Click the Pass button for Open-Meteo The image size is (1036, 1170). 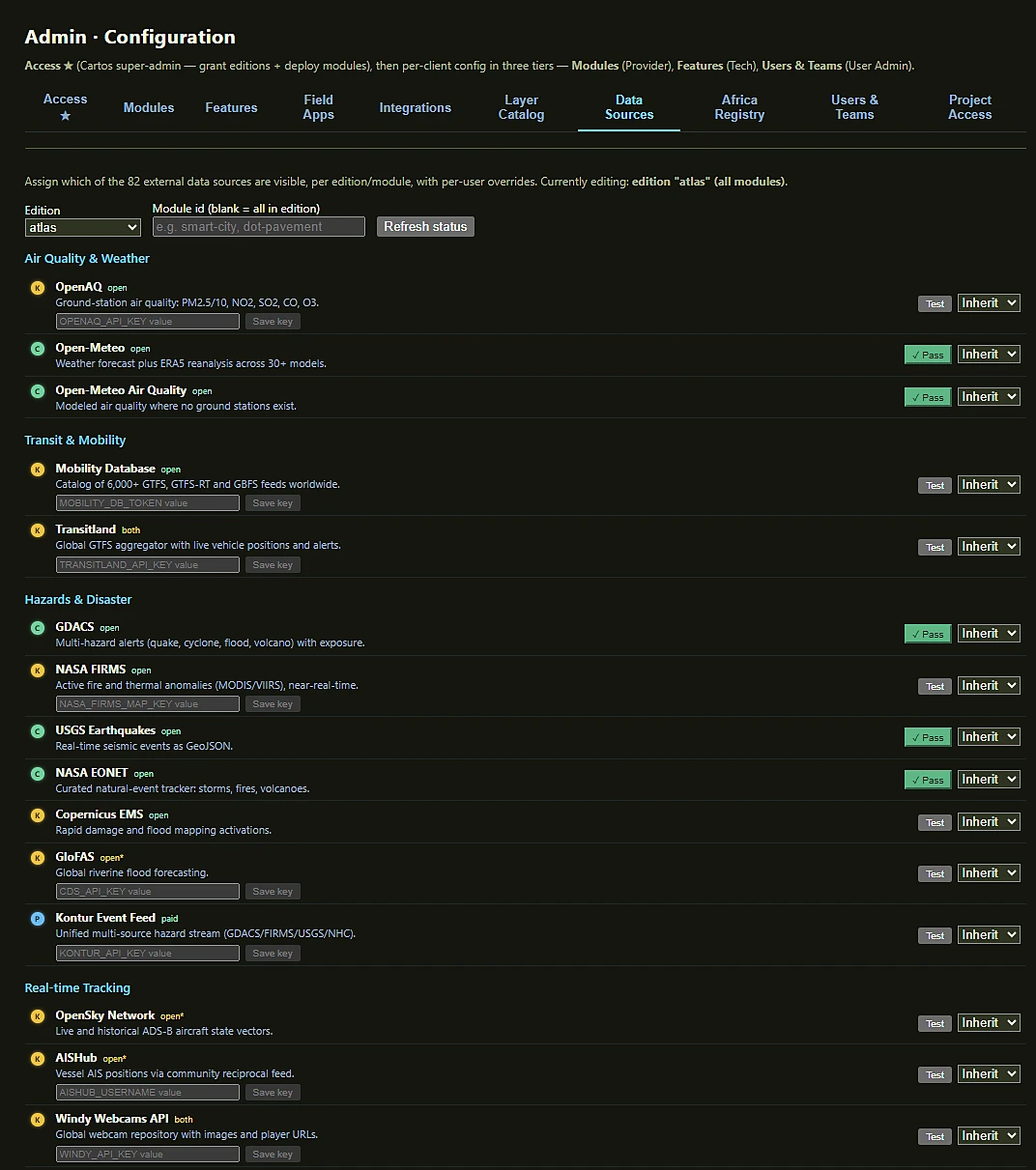928,355
